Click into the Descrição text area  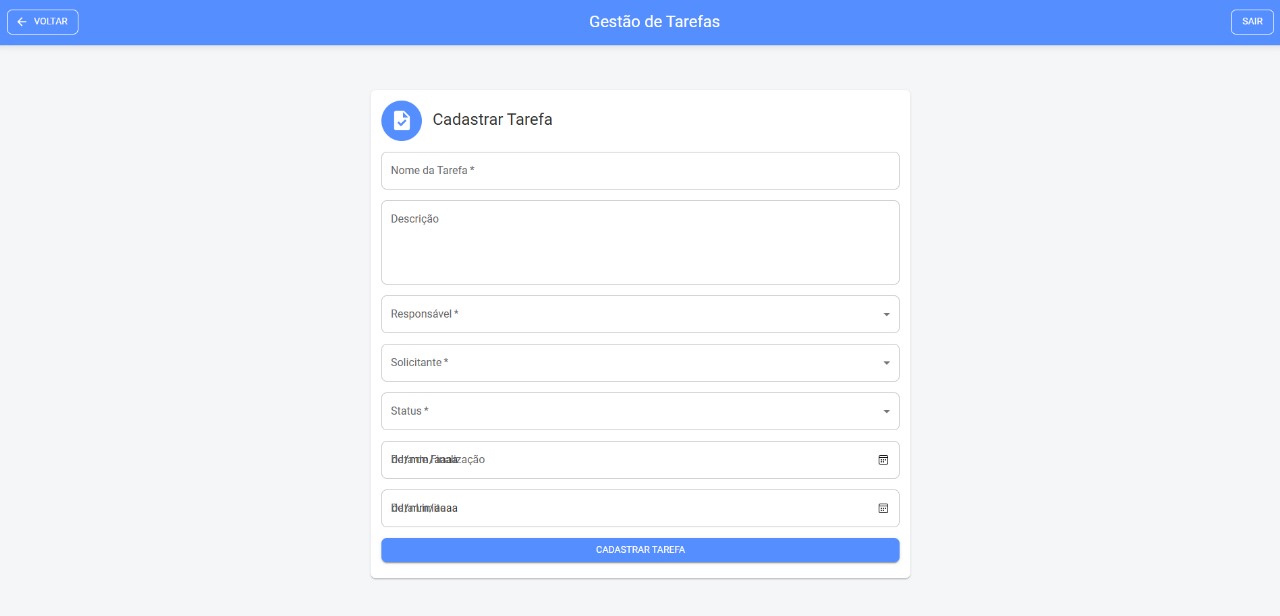tap(640, 243)
